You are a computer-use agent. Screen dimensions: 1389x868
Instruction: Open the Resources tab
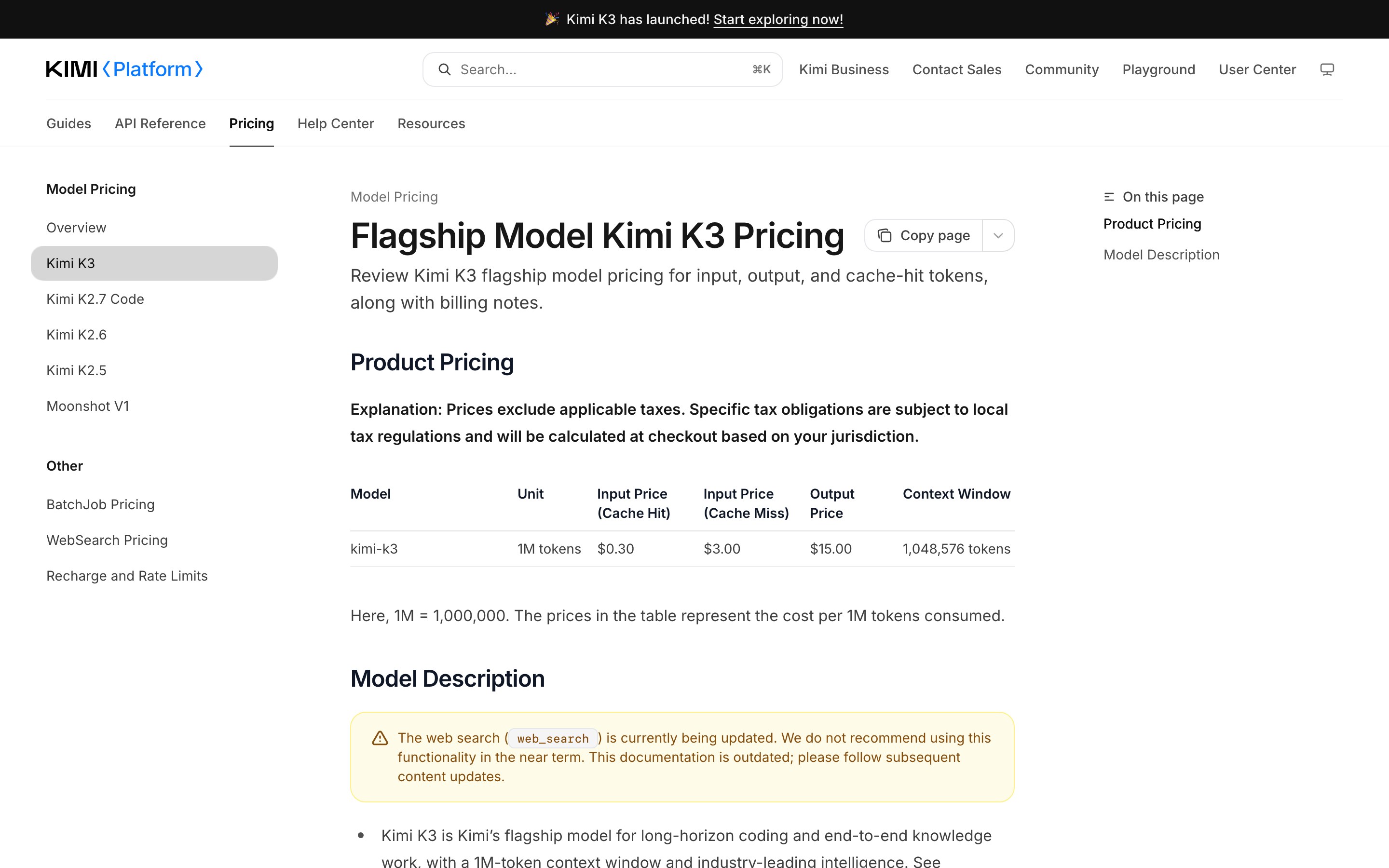coord(432,123)
